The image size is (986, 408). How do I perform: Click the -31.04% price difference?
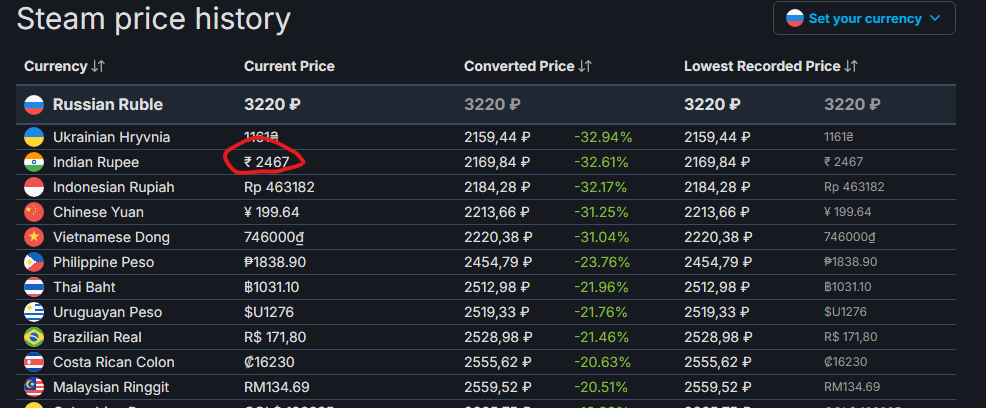tap(602, 237)
